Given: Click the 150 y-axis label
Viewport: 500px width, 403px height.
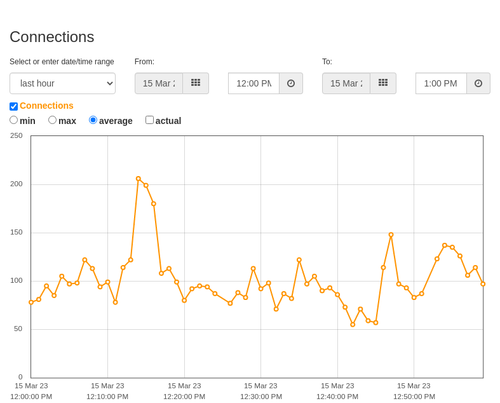Looking at the screenshot, I should (16, 232).
